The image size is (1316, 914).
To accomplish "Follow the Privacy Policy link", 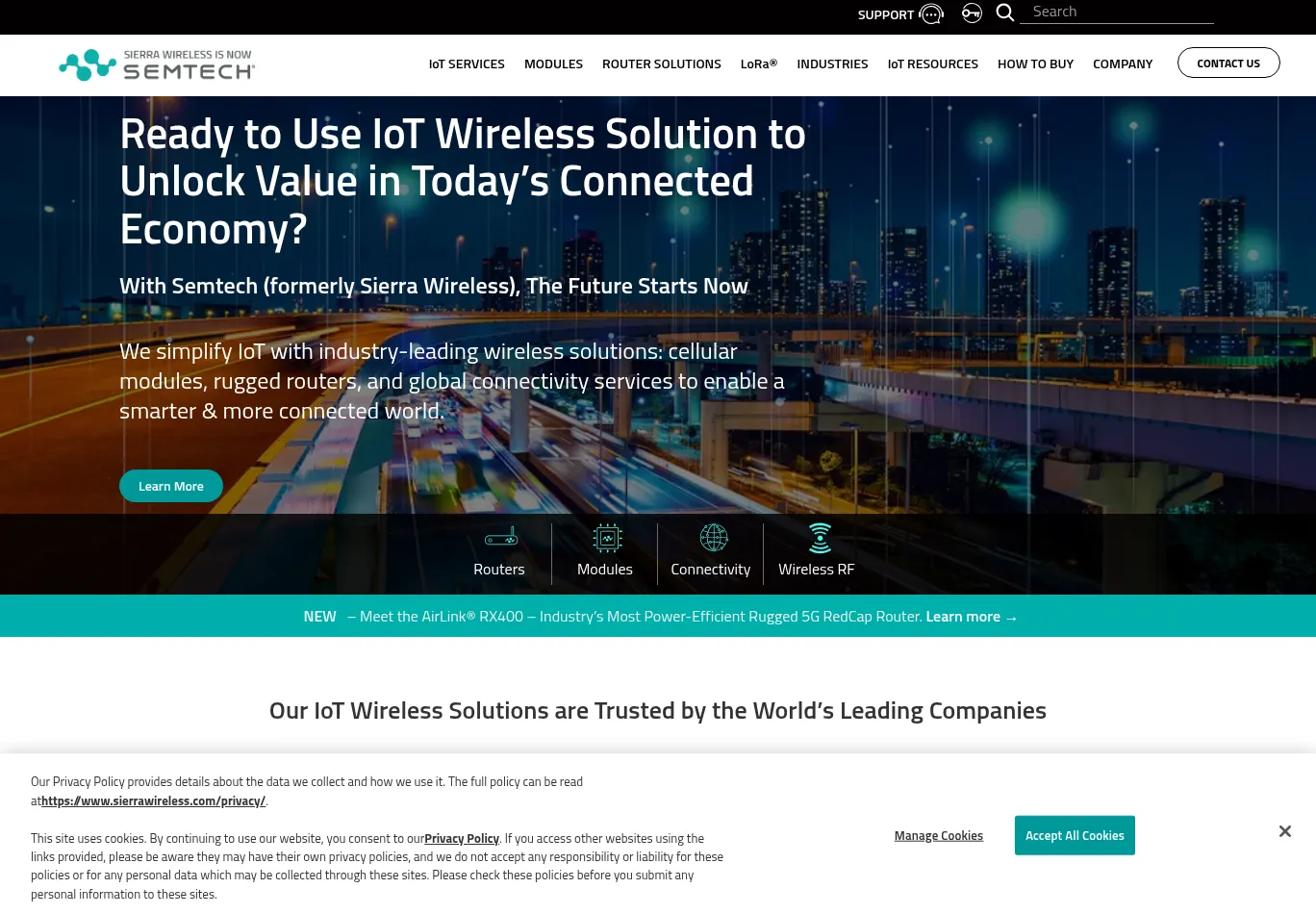I will 462,838.
